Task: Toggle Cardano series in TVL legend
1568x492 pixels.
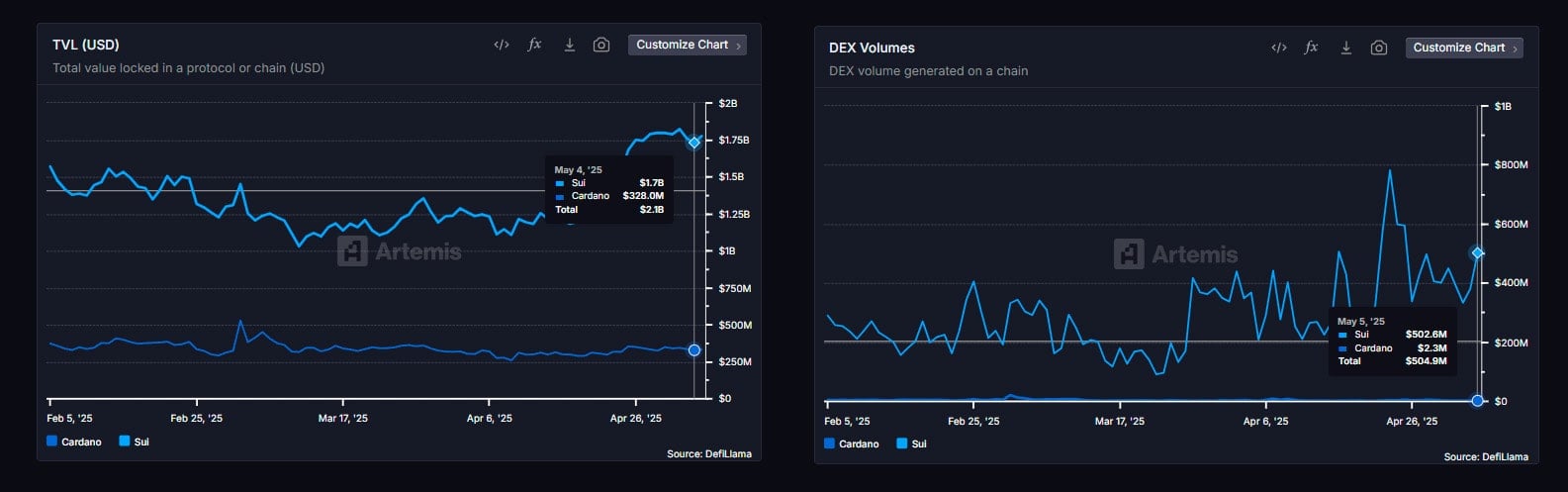Action: [74, 442]
